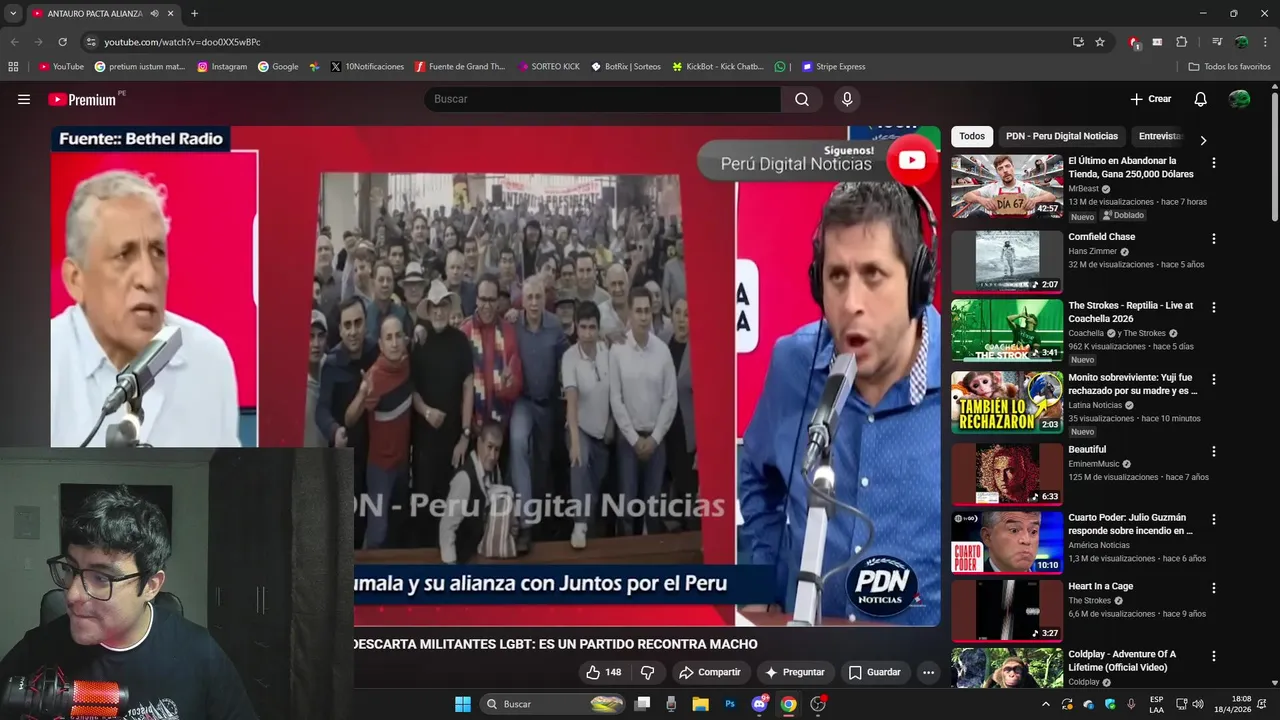The height and width of the screenshot is (720, 1280).
Task: Open the BotRix | Sorteos bookmark
Action: 626,67
